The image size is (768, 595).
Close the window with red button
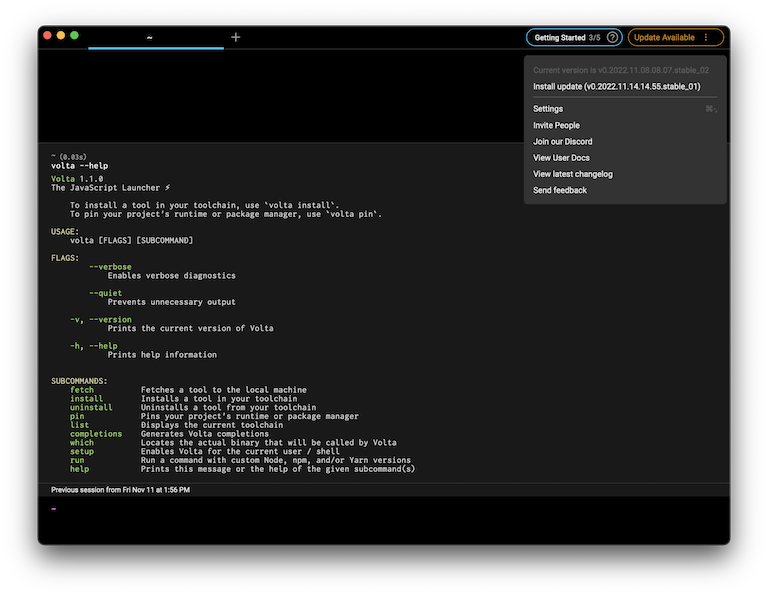tap(48, 35)
